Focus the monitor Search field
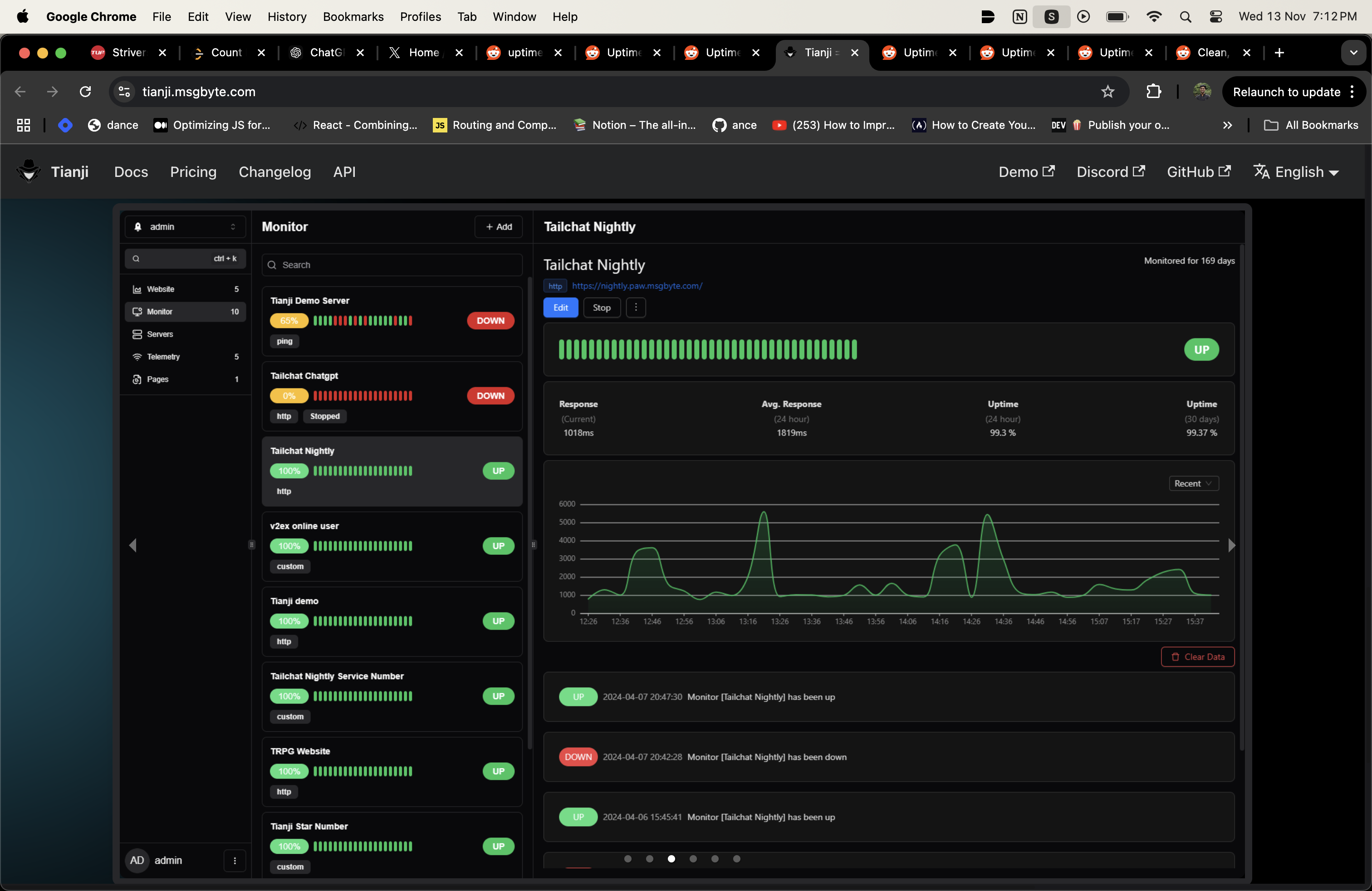 [392, 265]
